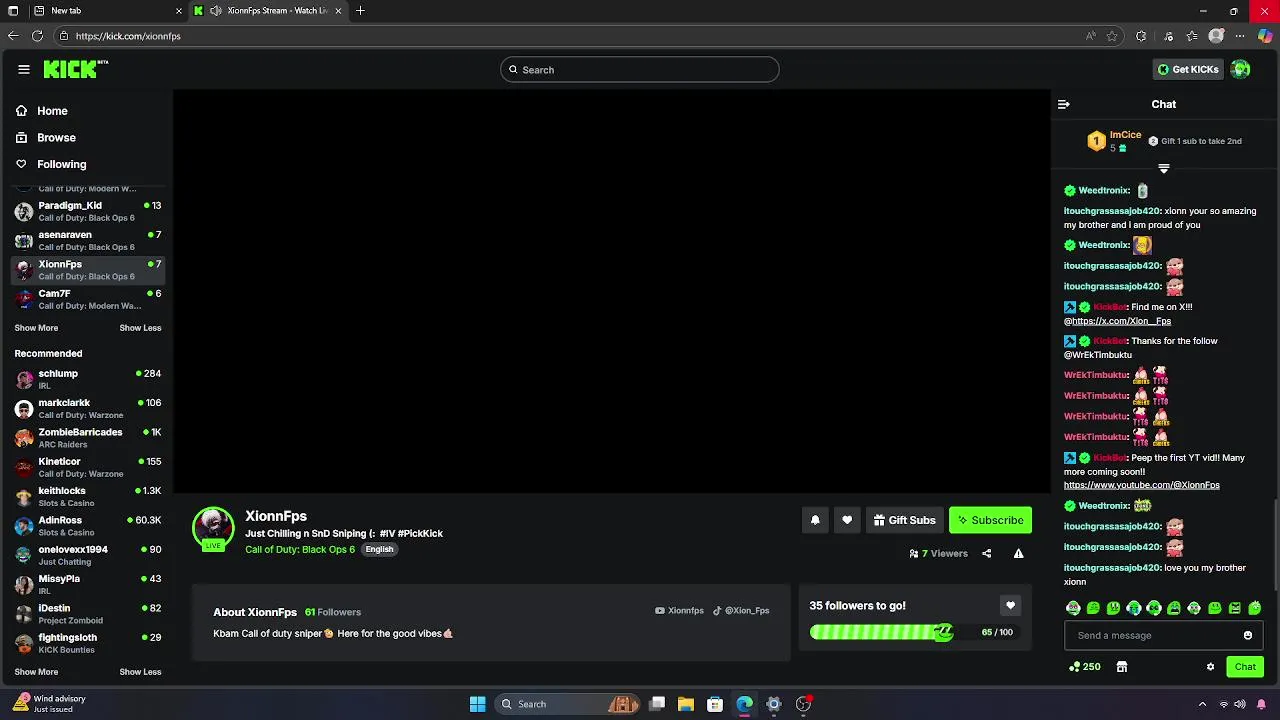Click the Subscribe button
Viewport: 1280px width, 720px height.
pos(990,520)
